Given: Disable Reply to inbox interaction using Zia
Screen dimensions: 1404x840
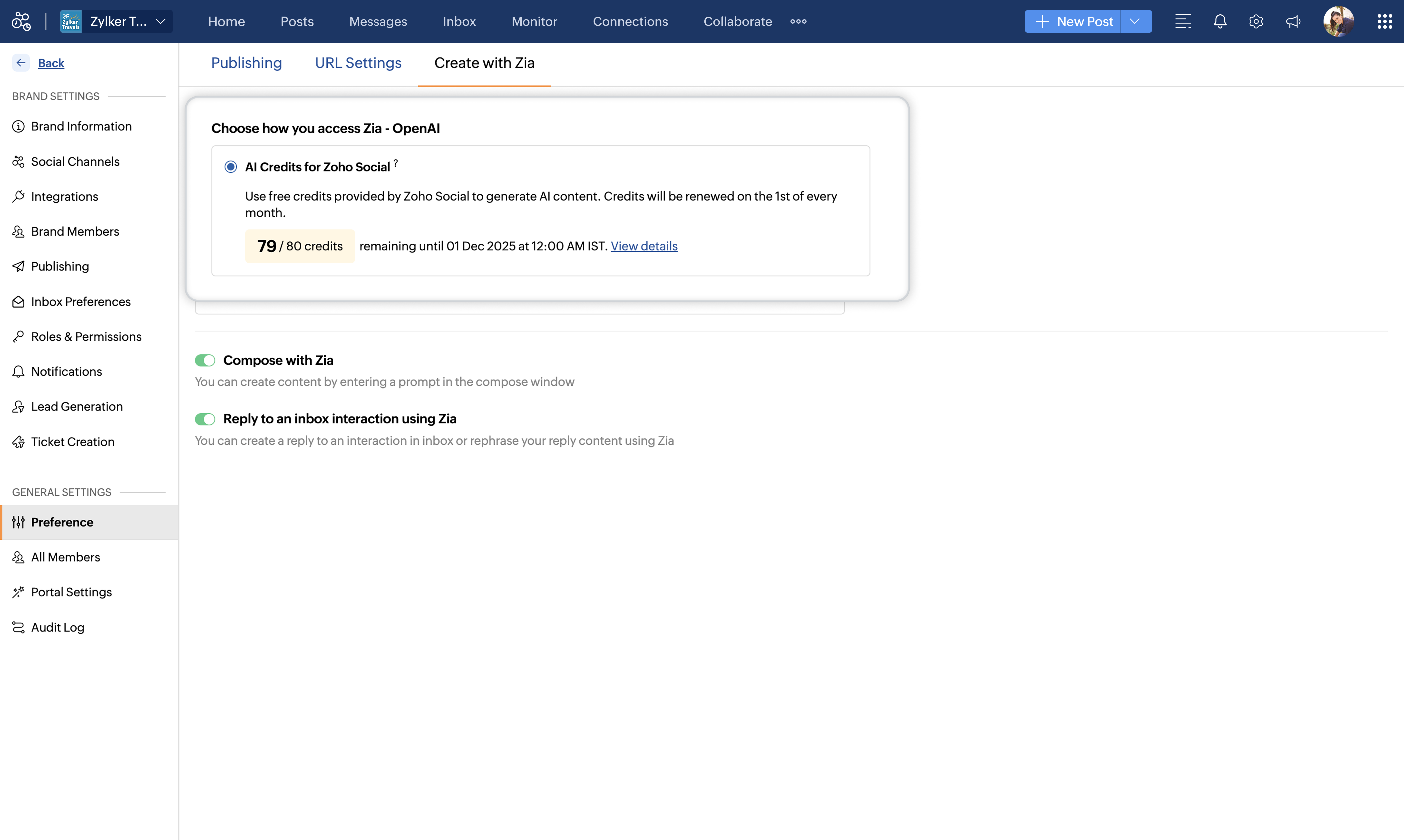Looking at the screenshot, I should 205,420.
